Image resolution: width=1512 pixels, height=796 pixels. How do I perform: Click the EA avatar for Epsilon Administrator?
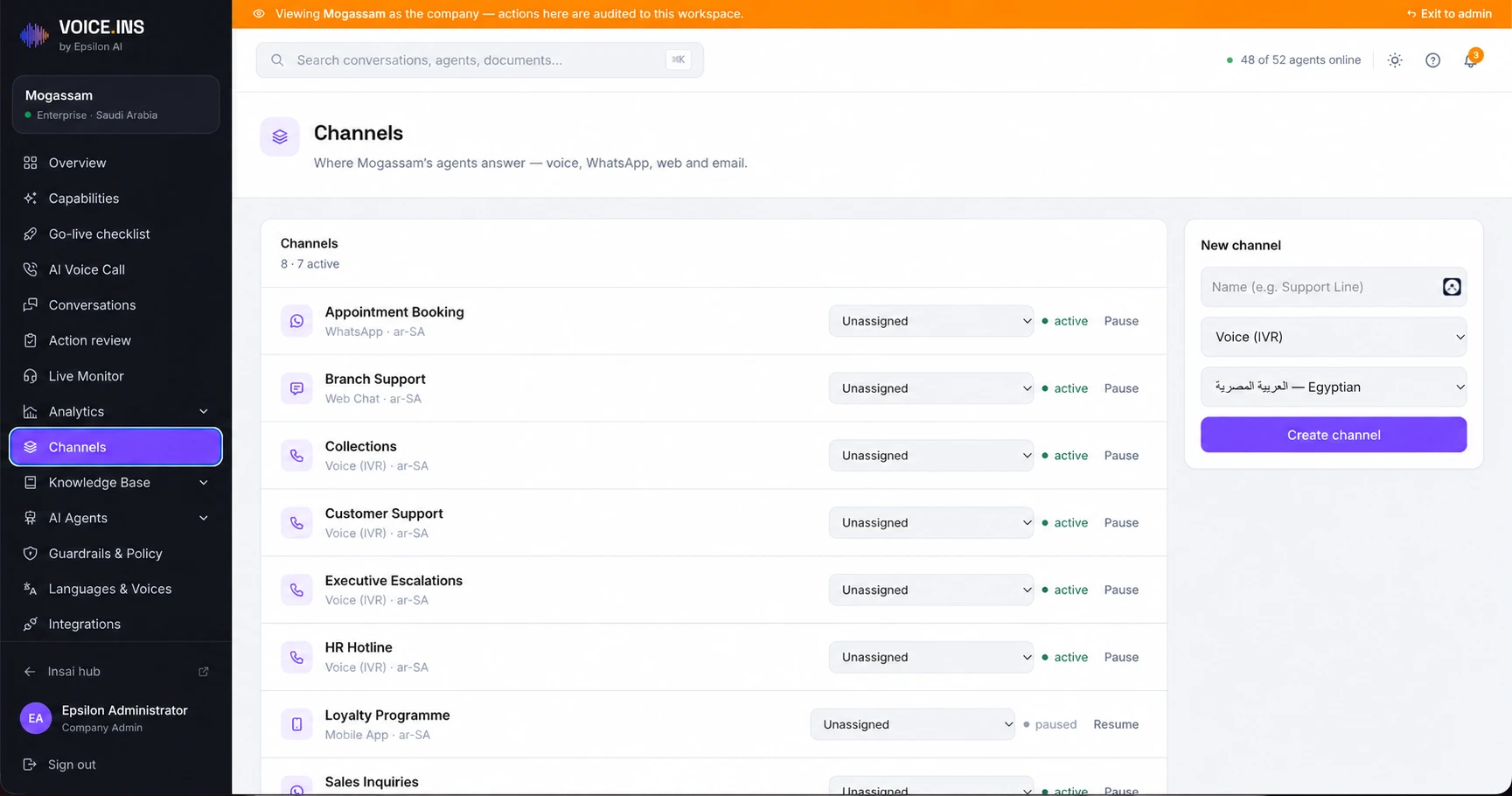[36, 718]
